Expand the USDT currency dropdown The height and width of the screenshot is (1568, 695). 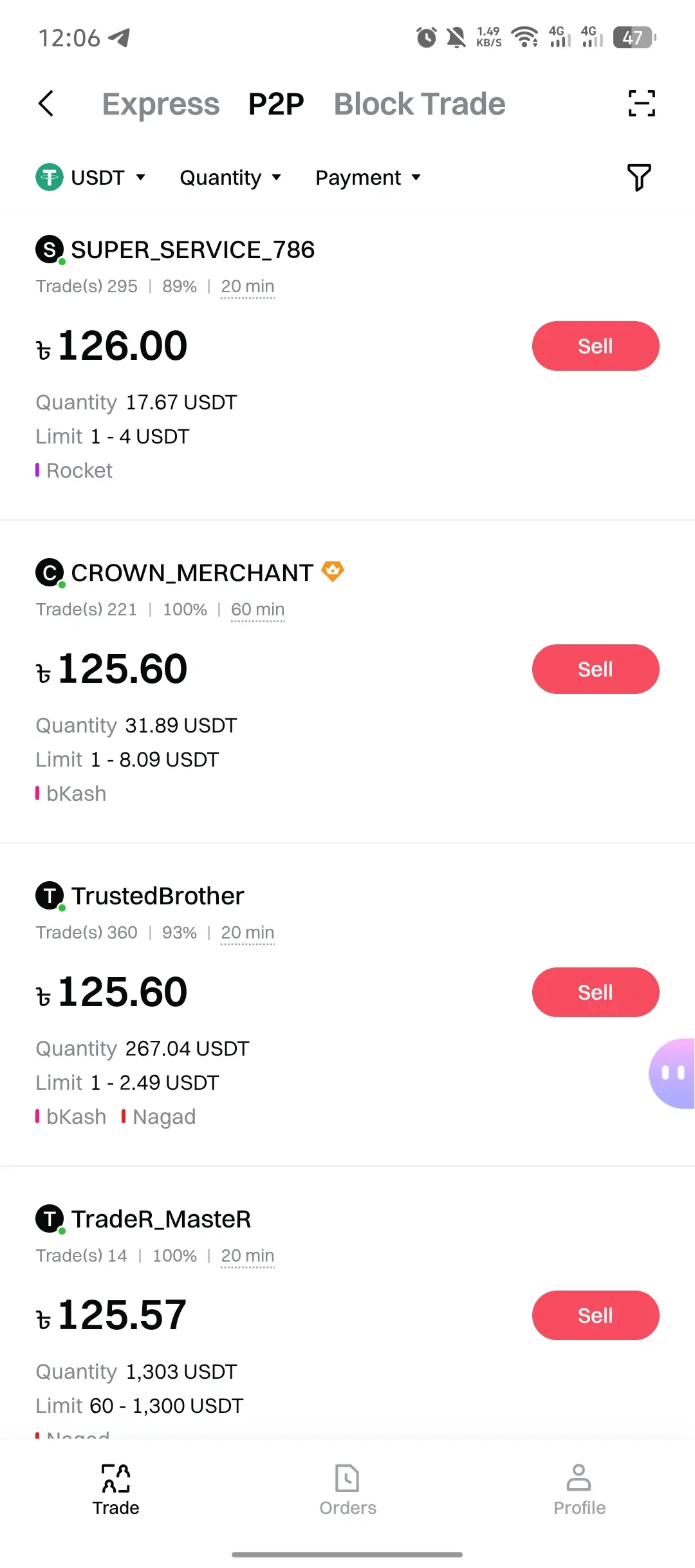[91, 177]
